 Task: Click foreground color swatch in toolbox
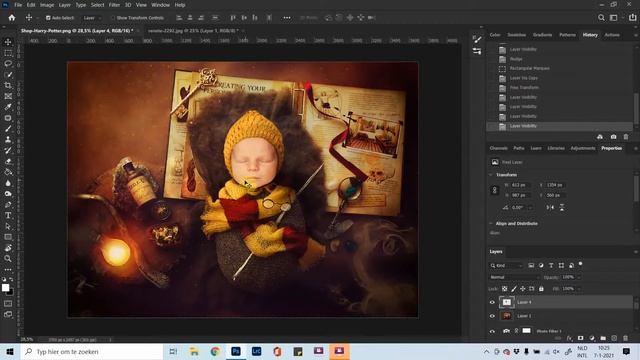click(5, 288)
